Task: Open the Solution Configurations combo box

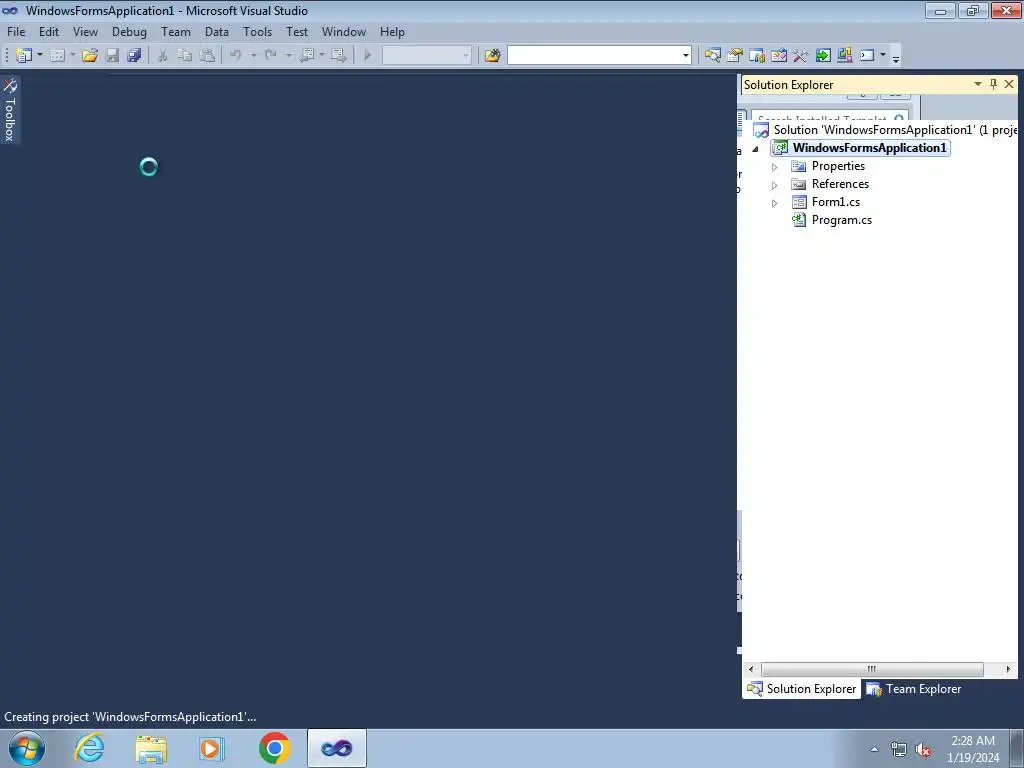Action: click(426, 56)
